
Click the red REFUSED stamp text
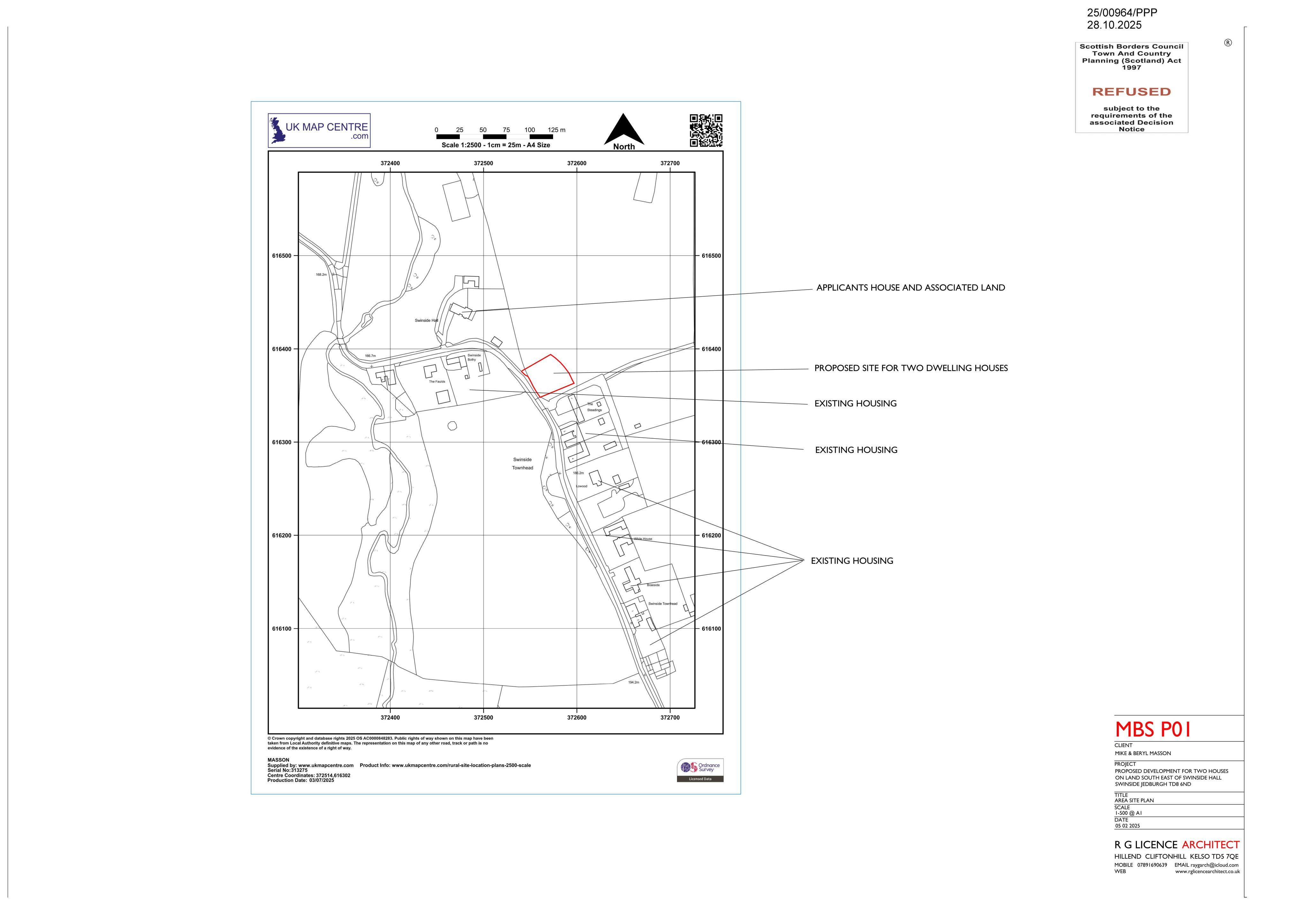pyautogui.click(x=1131, y=92)
